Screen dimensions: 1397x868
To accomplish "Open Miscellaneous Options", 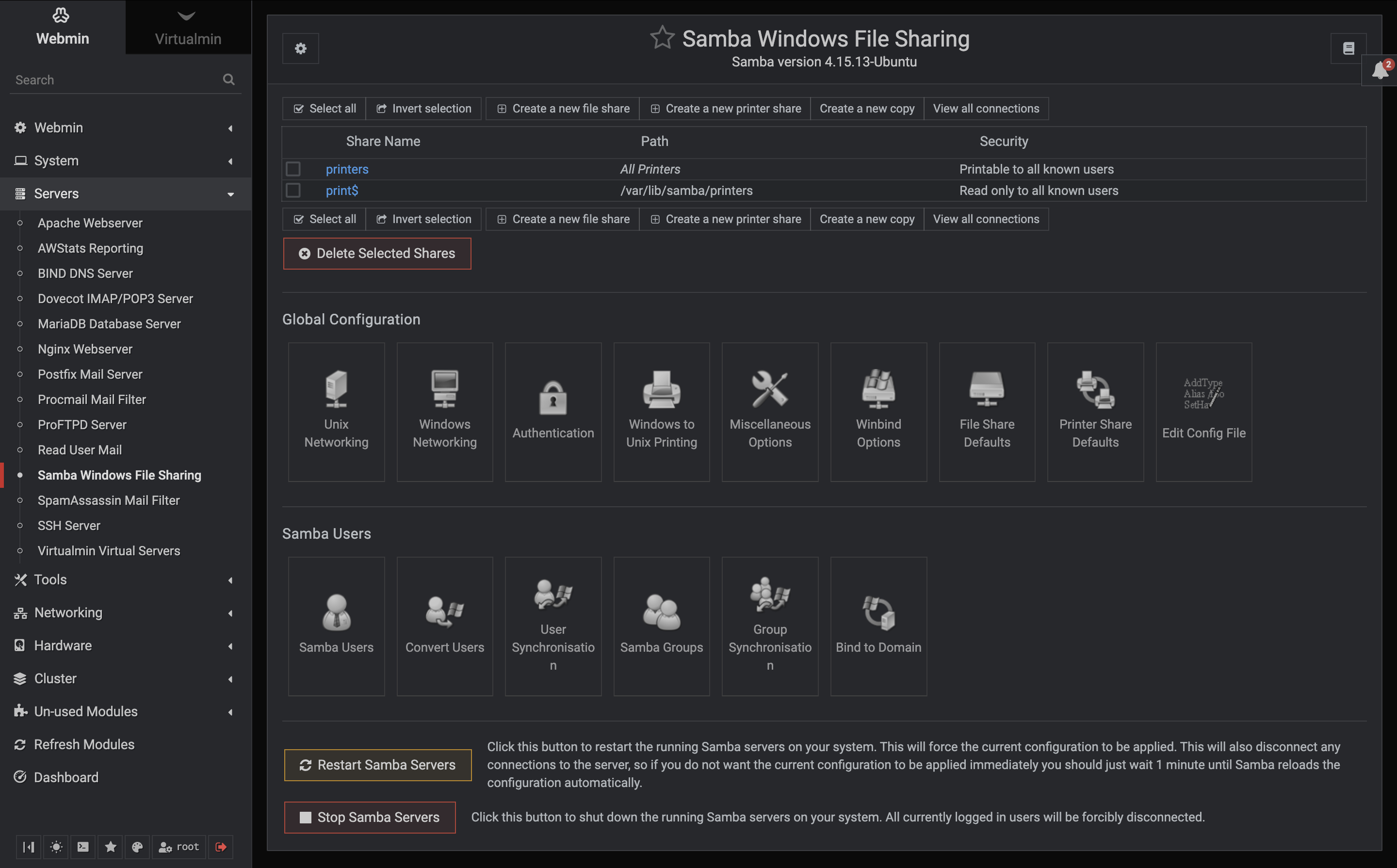I will 769,412.
